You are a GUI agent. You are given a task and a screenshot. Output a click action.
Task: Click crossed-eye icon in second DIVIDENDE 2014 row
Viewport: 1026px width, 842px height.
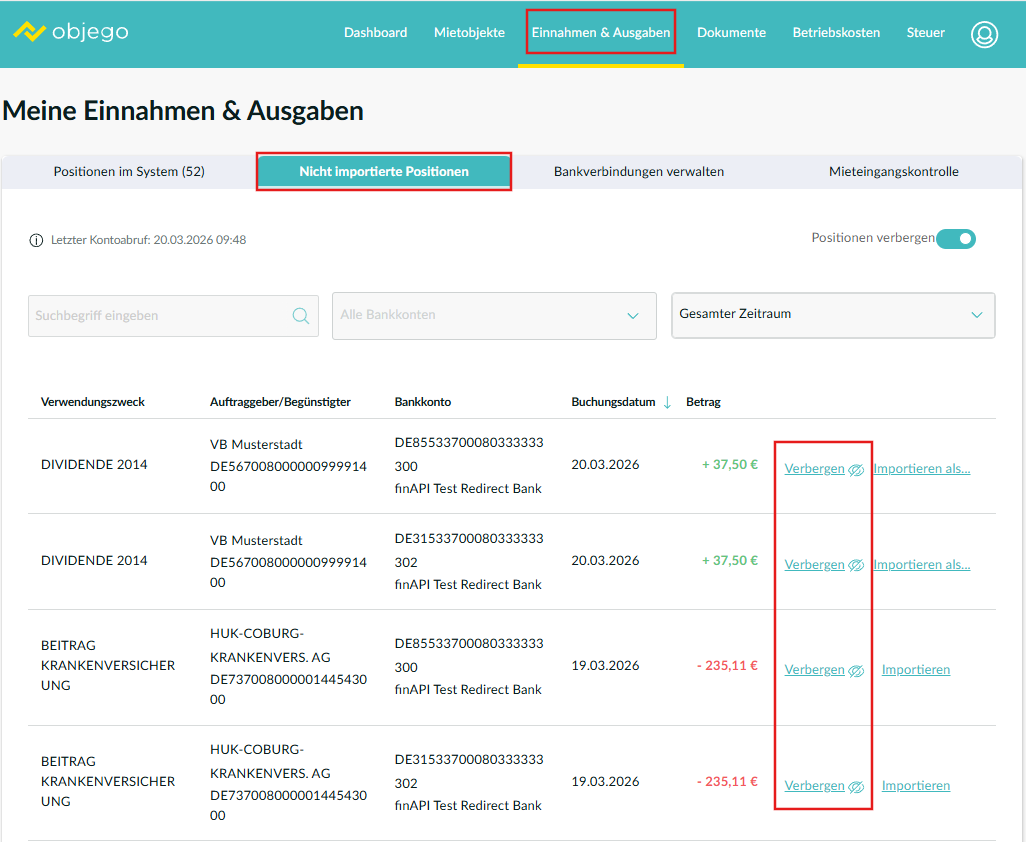856,565
